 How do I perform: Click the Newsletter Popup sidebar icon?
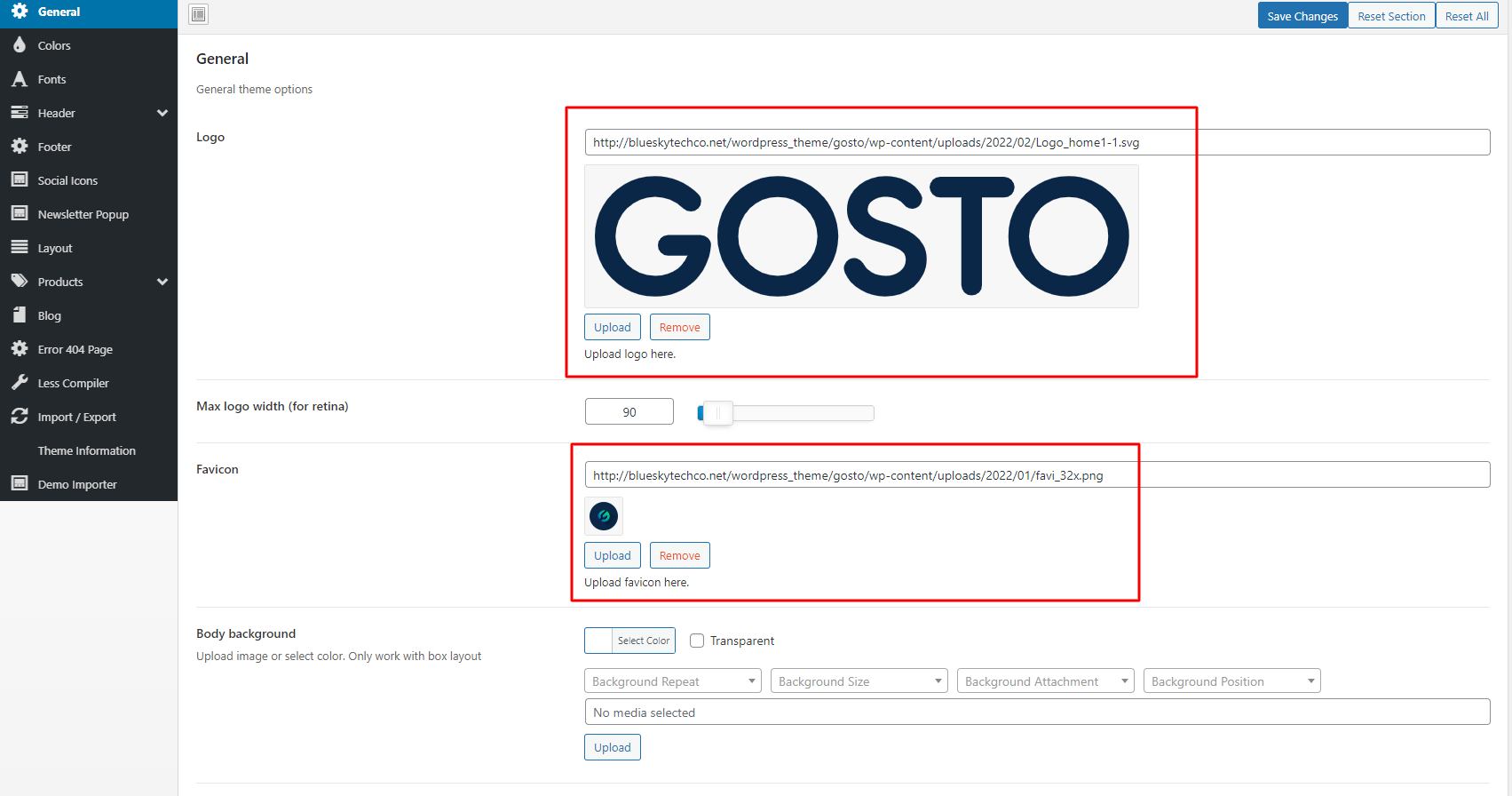(x=20, y=214)
